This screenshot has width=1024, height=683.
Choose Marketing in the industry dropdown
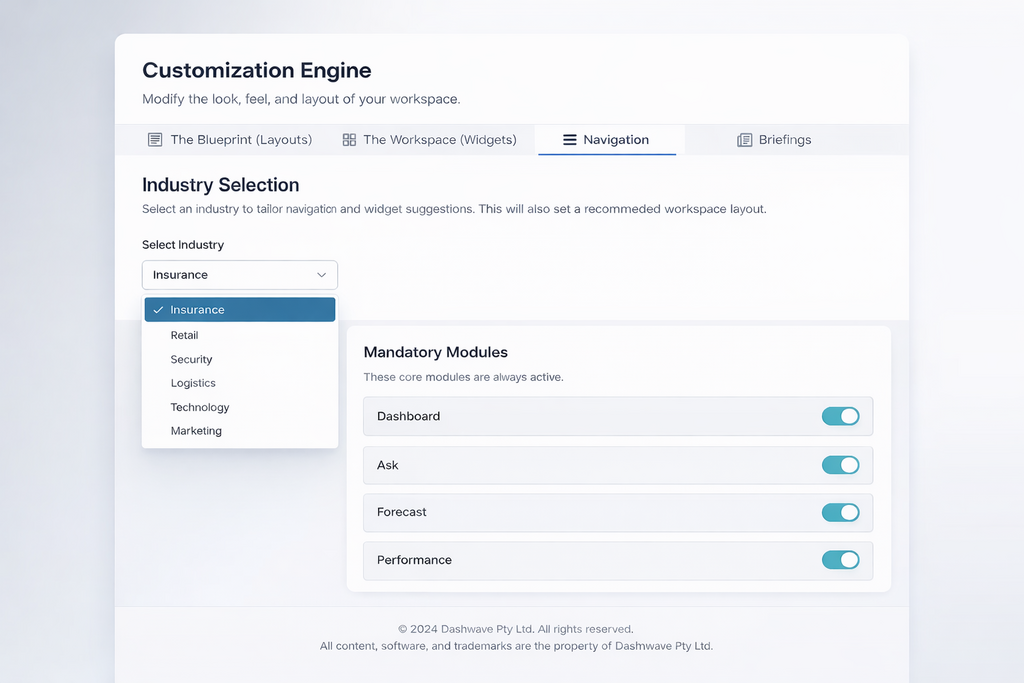point(196,431)
